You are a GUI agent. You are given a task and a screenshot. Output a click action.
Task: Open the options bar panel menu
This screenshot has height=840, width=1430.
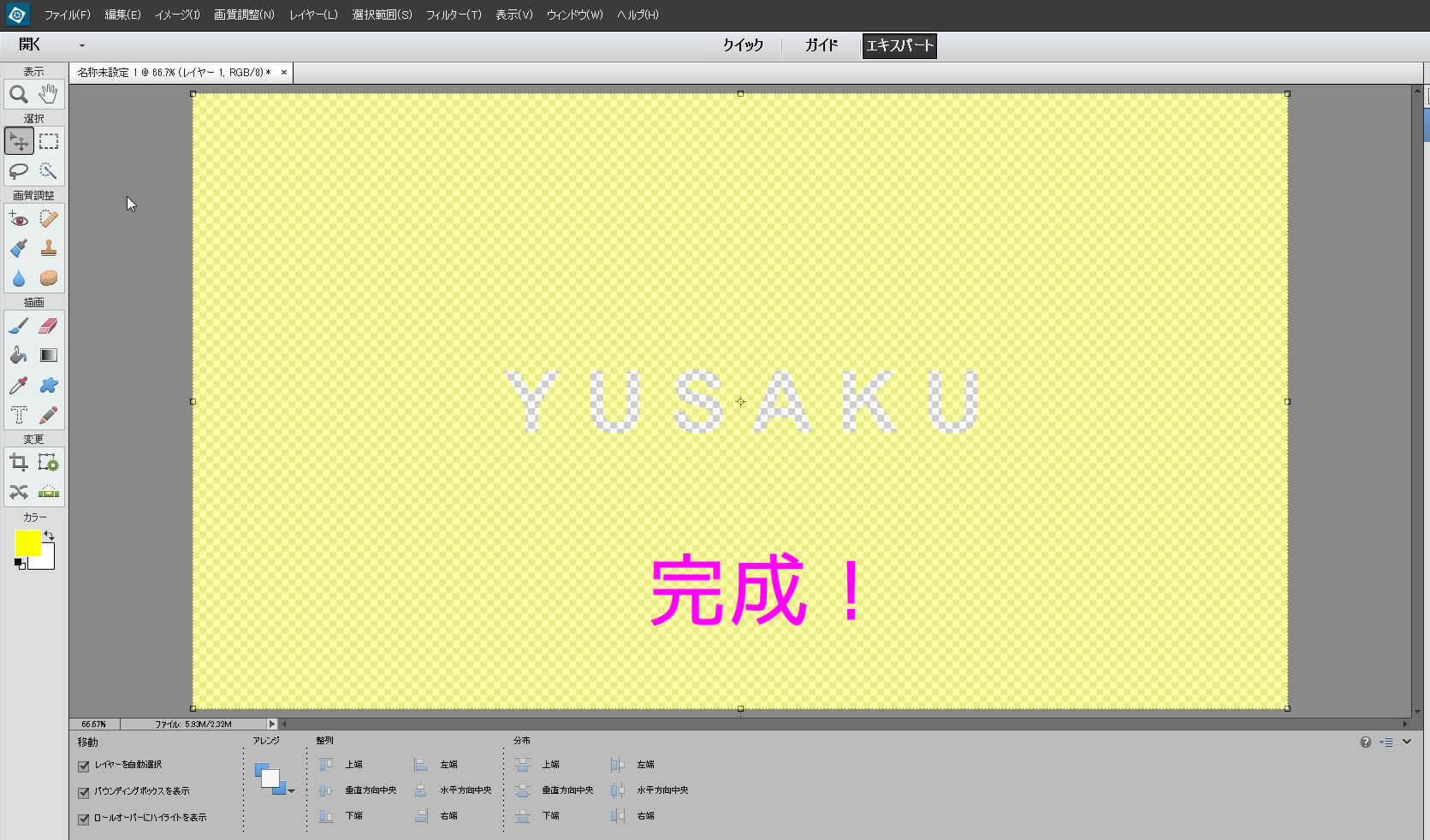[1386, 742]
